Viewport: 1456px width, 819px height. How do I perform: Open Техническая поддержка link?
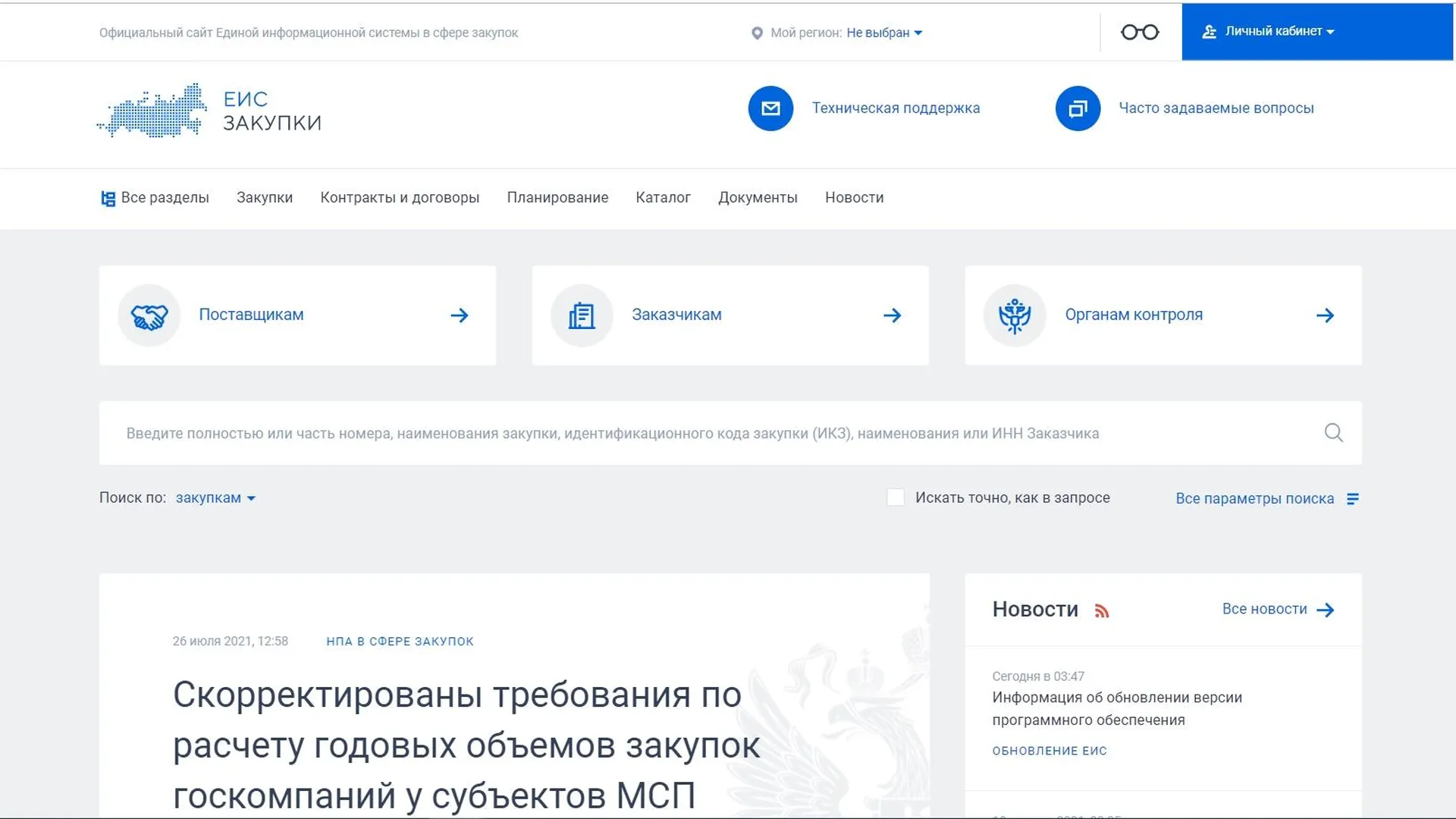(896, 108)
